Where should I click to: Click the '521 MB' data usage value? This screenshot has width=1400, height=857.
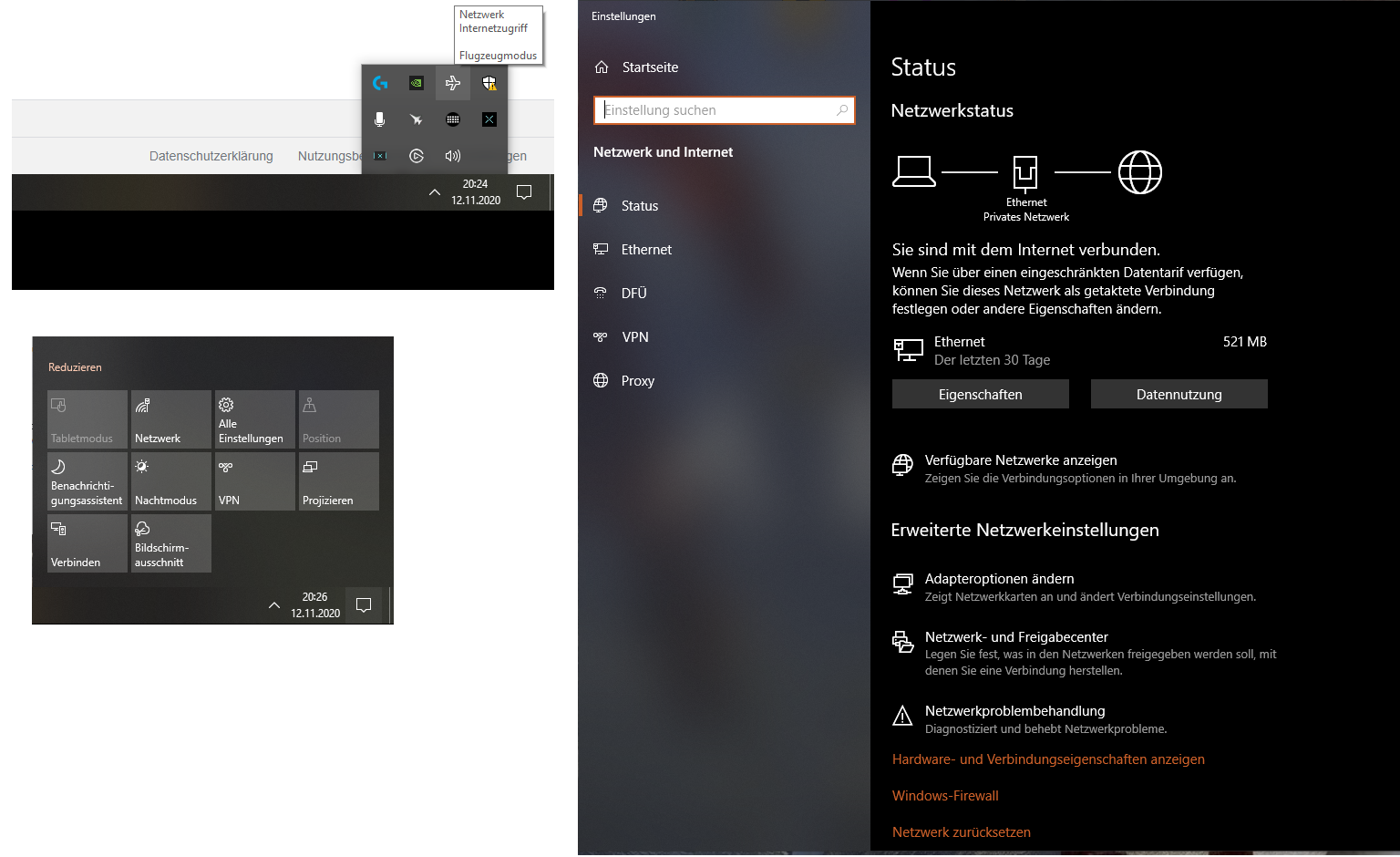[x=1245, y=342]
